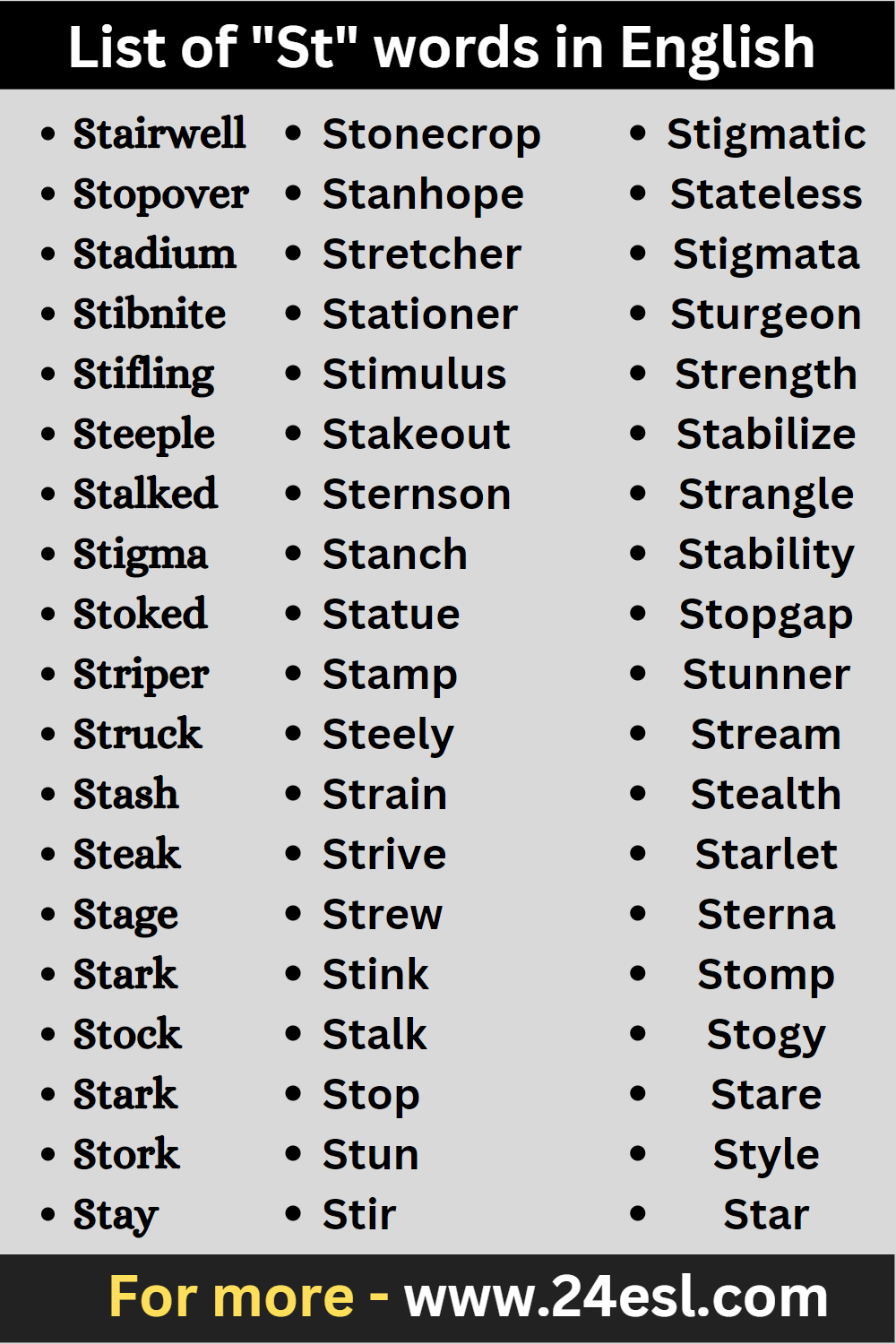The width and height of the screenshot is (896, 1344).
Task: Pick the word Style
Action: tap(766, 1155)
